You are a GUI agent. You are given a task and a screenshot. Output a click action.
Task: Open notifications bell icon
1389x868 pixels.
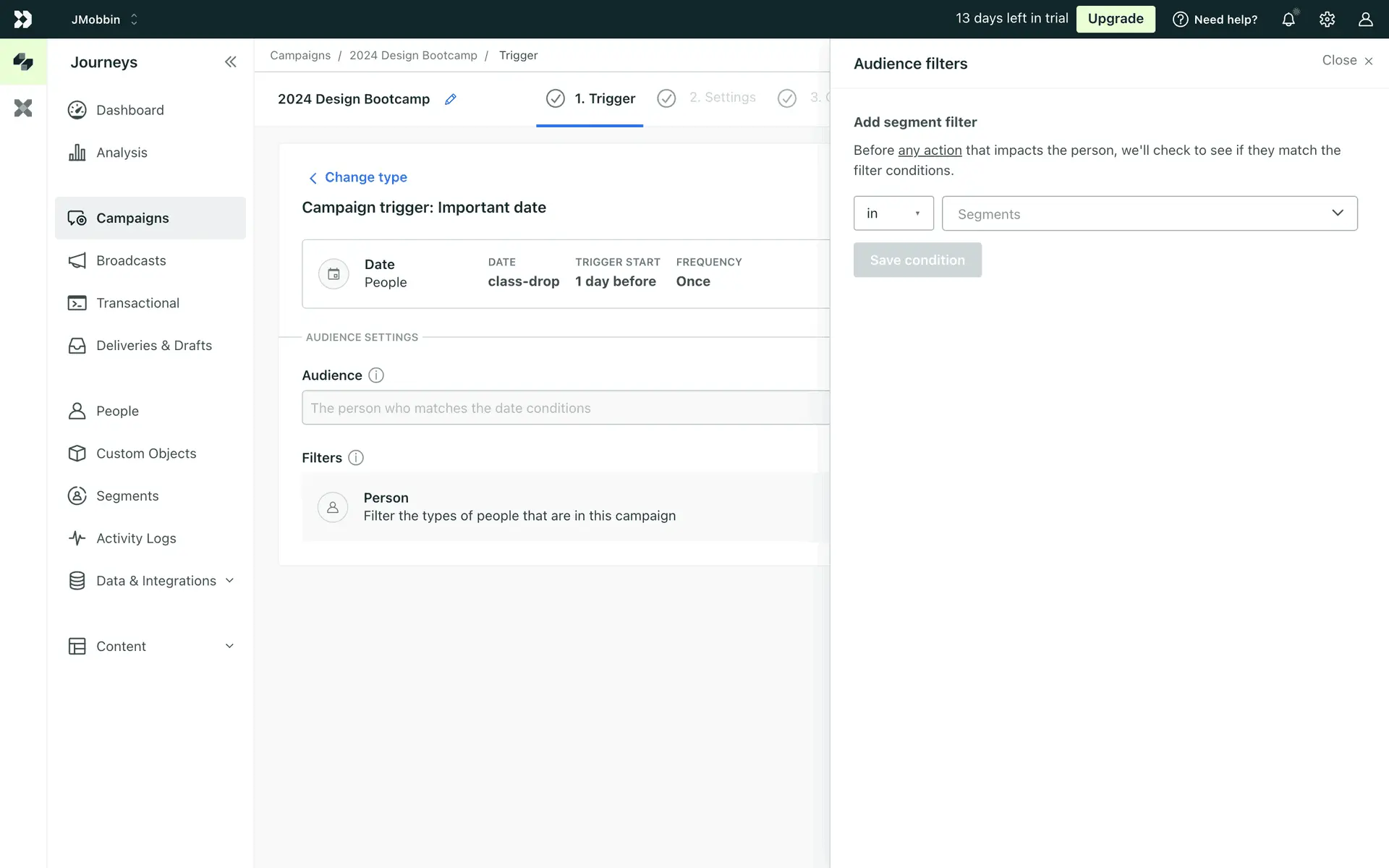1288,20
